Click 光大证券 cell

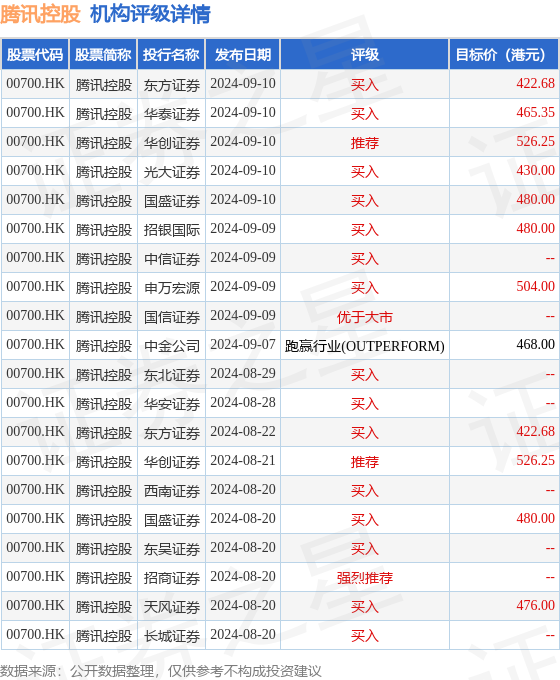point(172,172)
